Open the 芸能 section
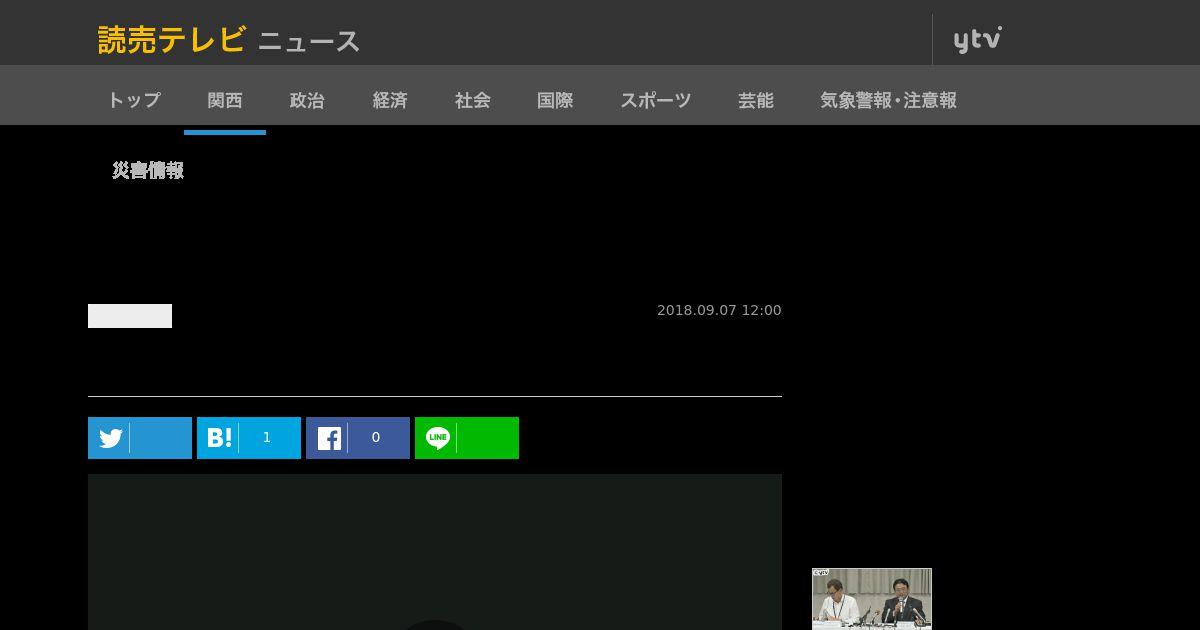This screenshot has width=1200, height=630. (756, 100)
